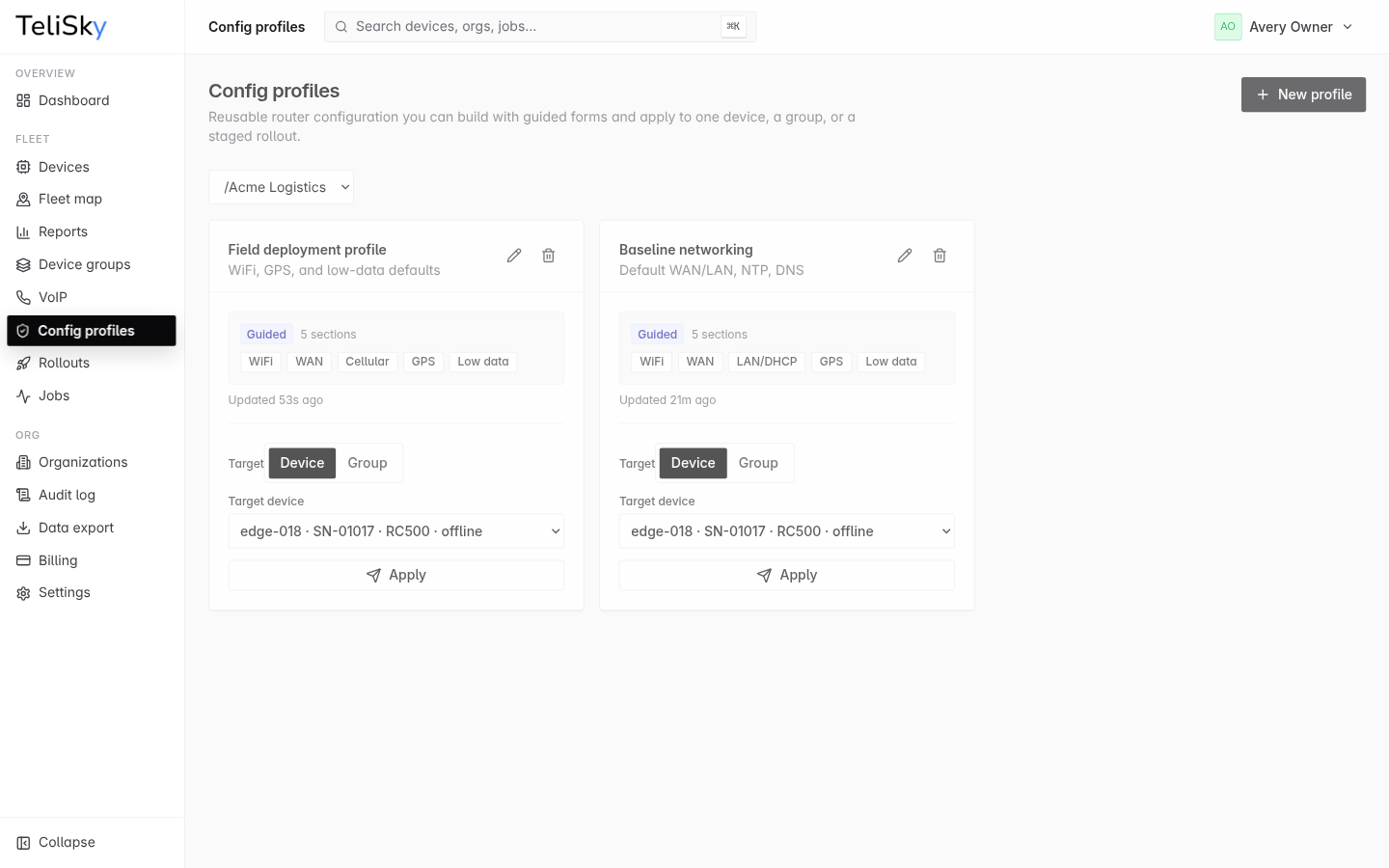Open Data export page
Viewport: 1389px width, 868px height.
(x=92, y=528)
